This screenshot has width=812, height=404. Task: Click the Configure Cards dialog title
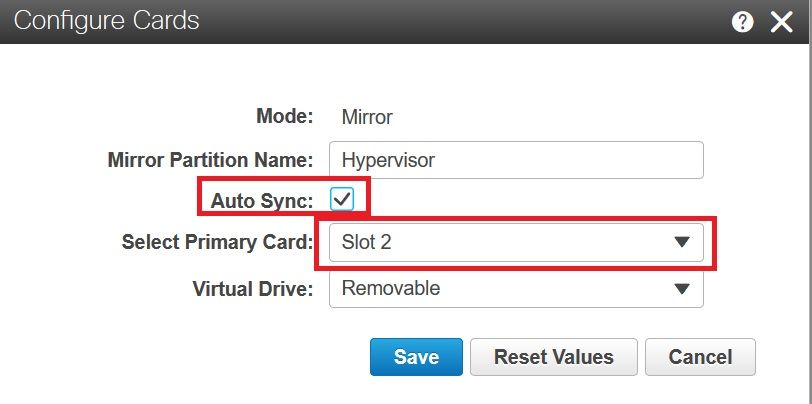(x=106, y=20)
